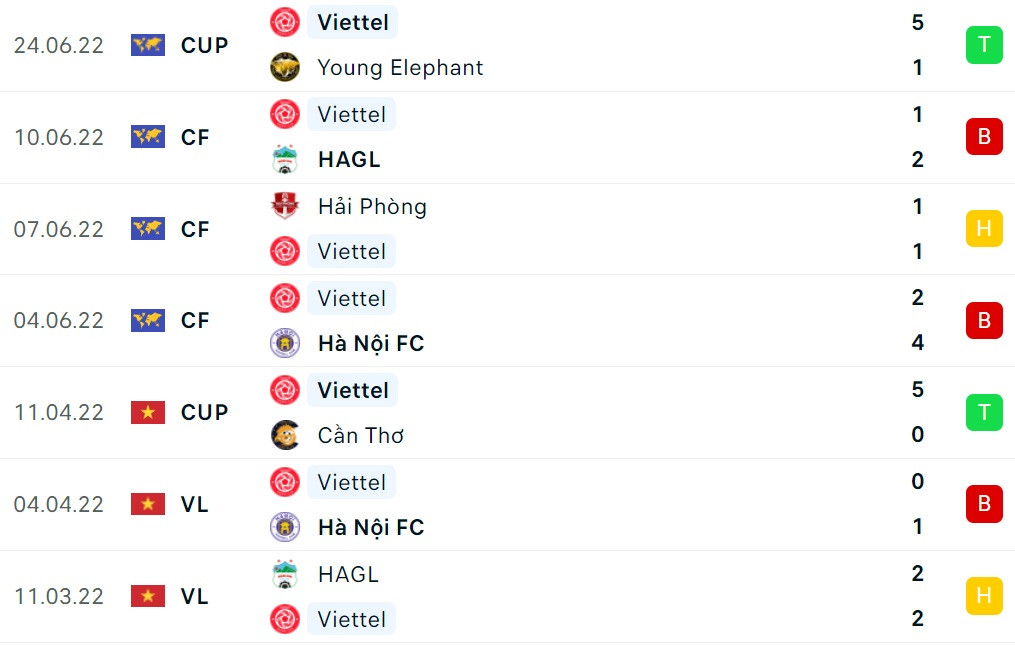Open the Hải Phòng team logo

click(x=285, y=206)
